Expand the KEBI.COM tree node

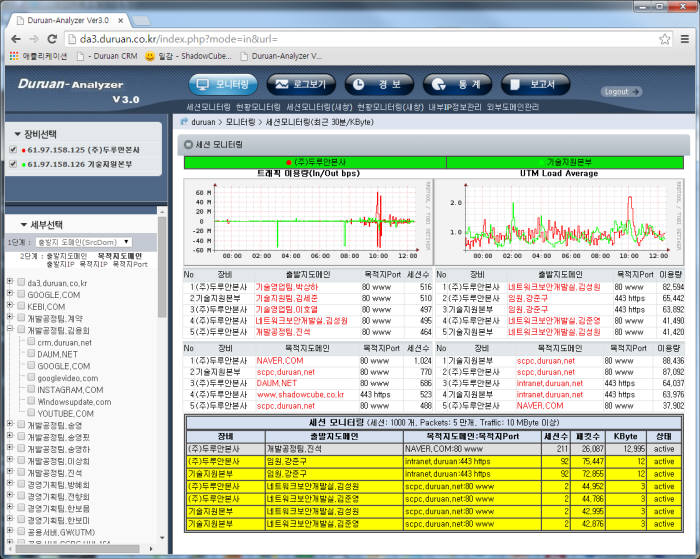click(9, 307)
